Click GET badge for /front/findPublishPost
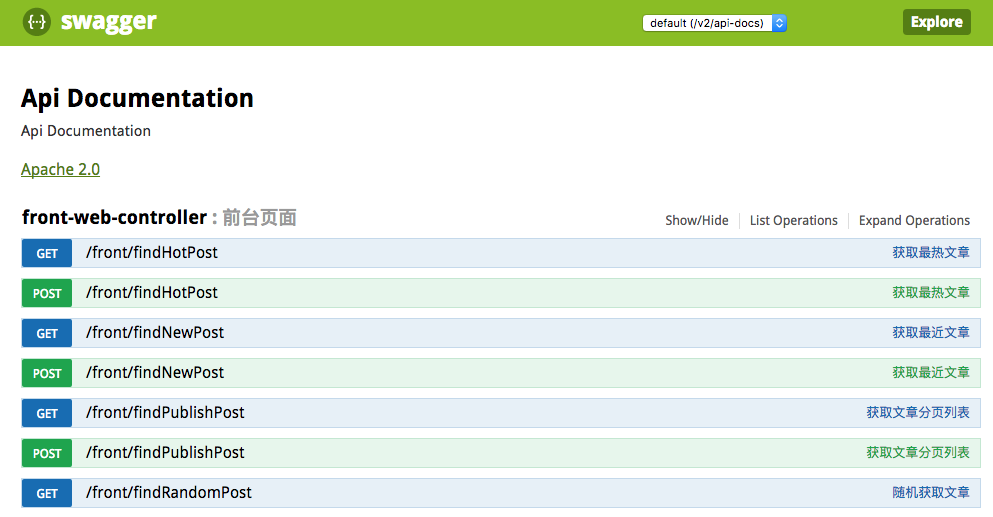The width and height of the screenshot is (993, 517). [x=47, y=413]
